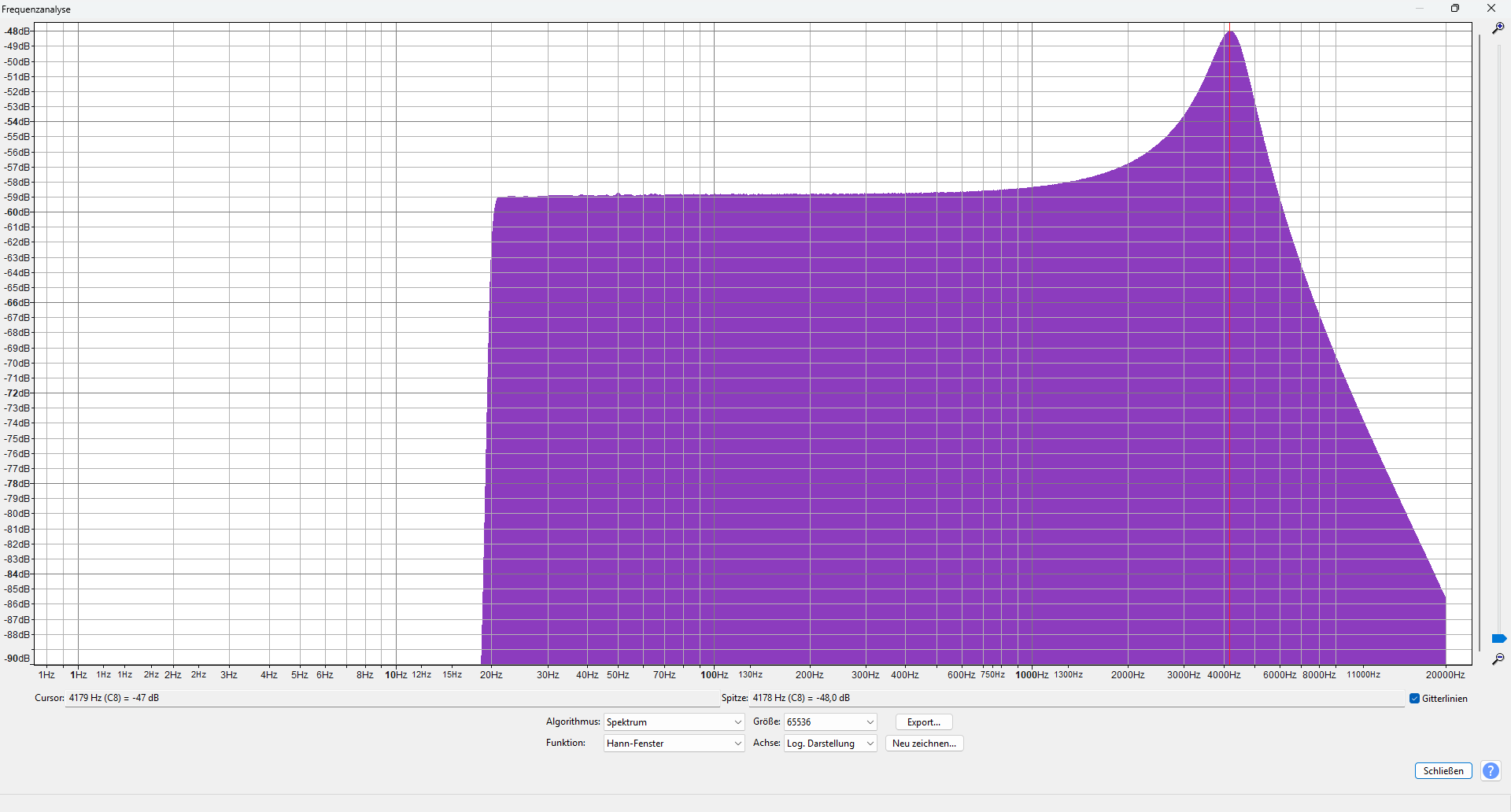The image size is (1511, 812).
Task: Uncheck the Gitterlinien checkbox
Action: click(x=1414, y=699)
